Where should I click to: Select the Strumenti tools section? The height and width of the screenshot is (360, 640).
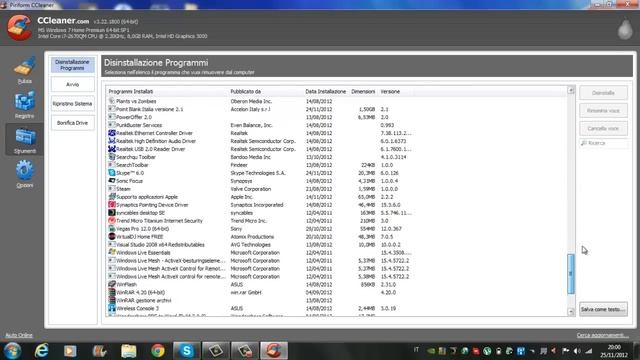coord(24,140)
